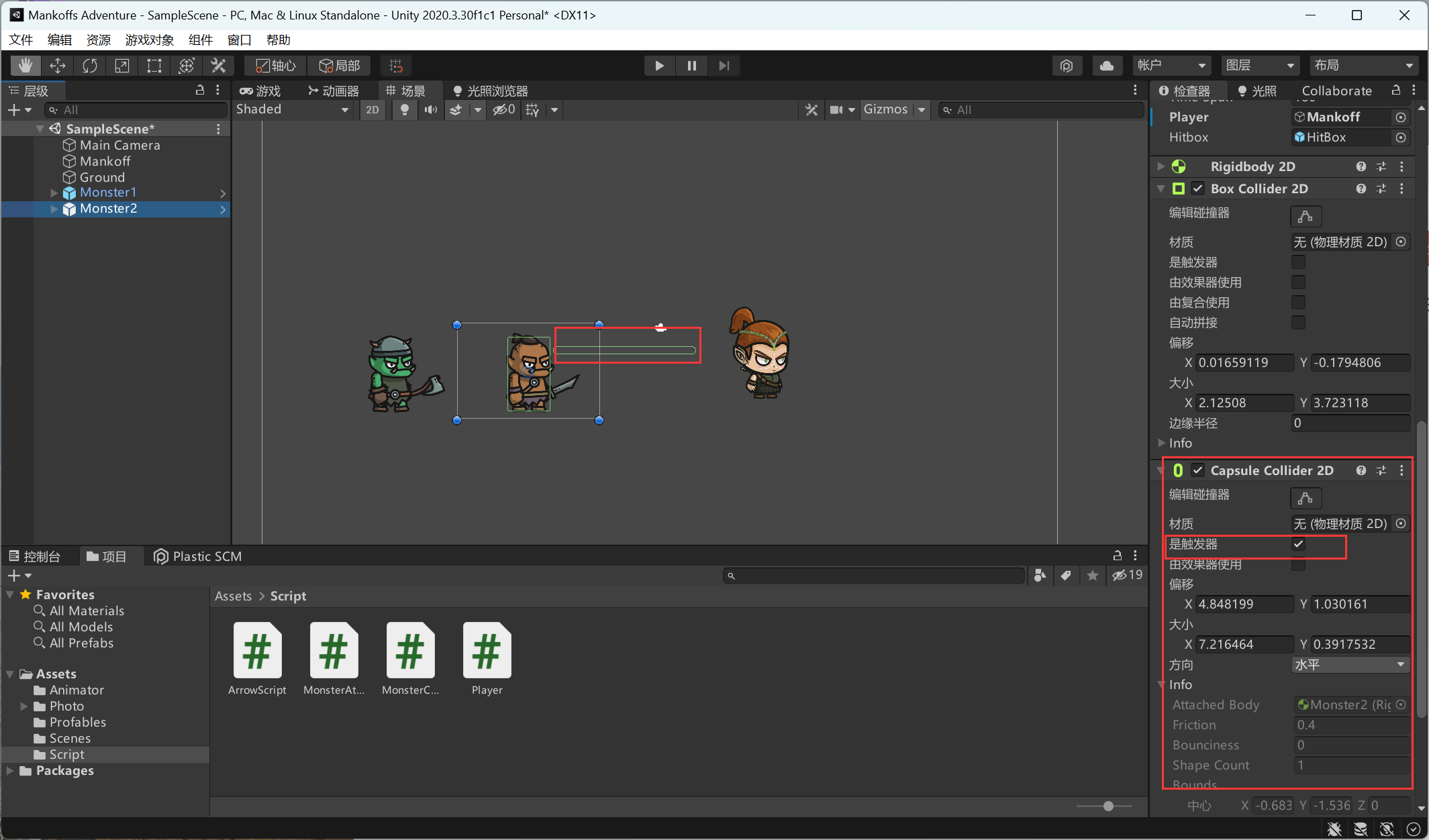Click Edit Collider button for Capsule Collider
The image size is (1429, 840).
(x=1305, y=498)
